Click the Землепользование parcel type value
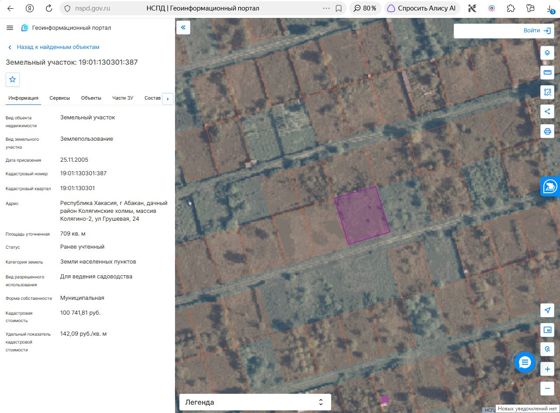The height and width of the screenshot is (413, 560). point(86,139)
